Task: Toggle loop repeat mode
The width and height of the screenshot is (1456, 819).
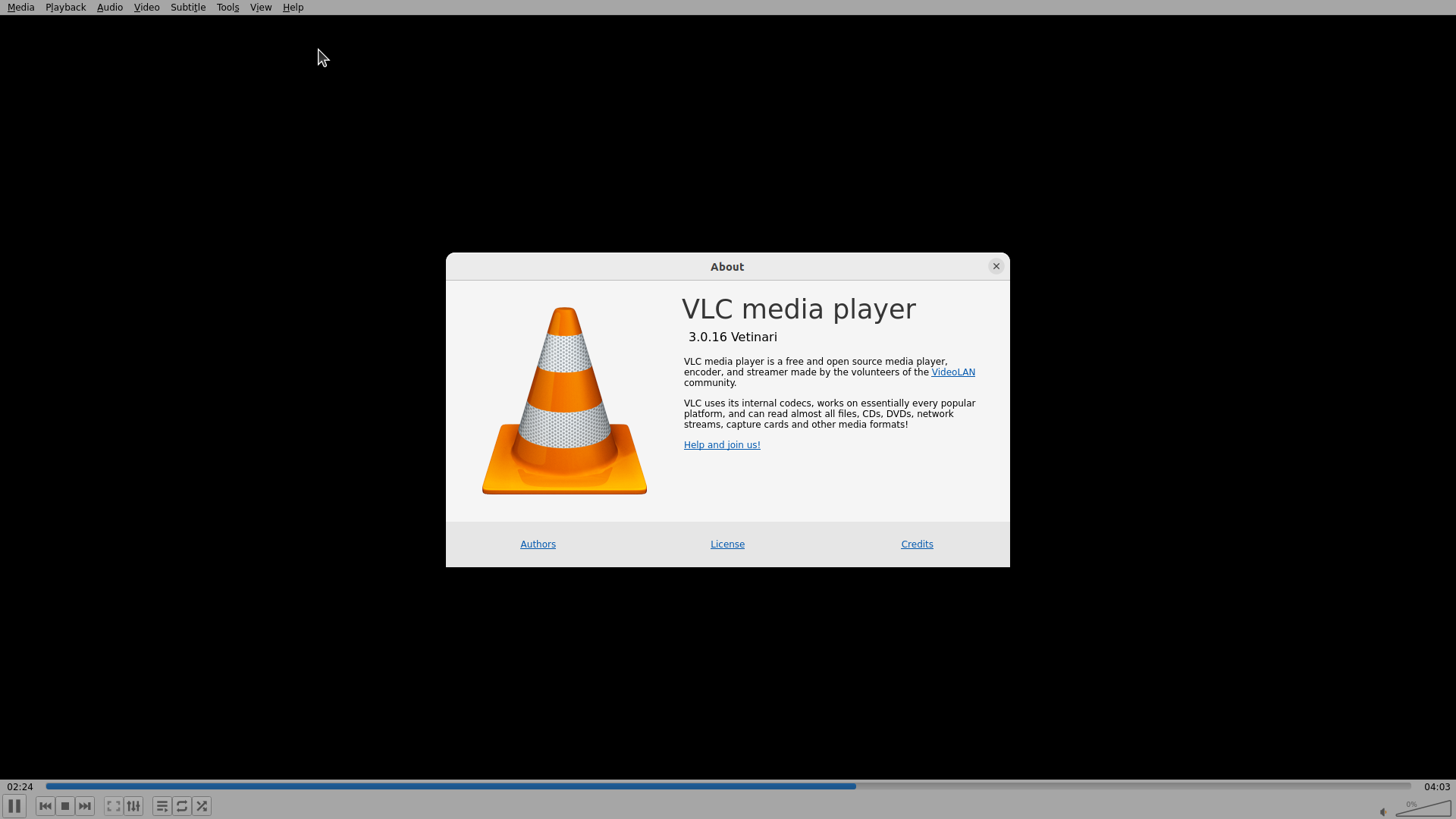Action: tap(182, 806)
